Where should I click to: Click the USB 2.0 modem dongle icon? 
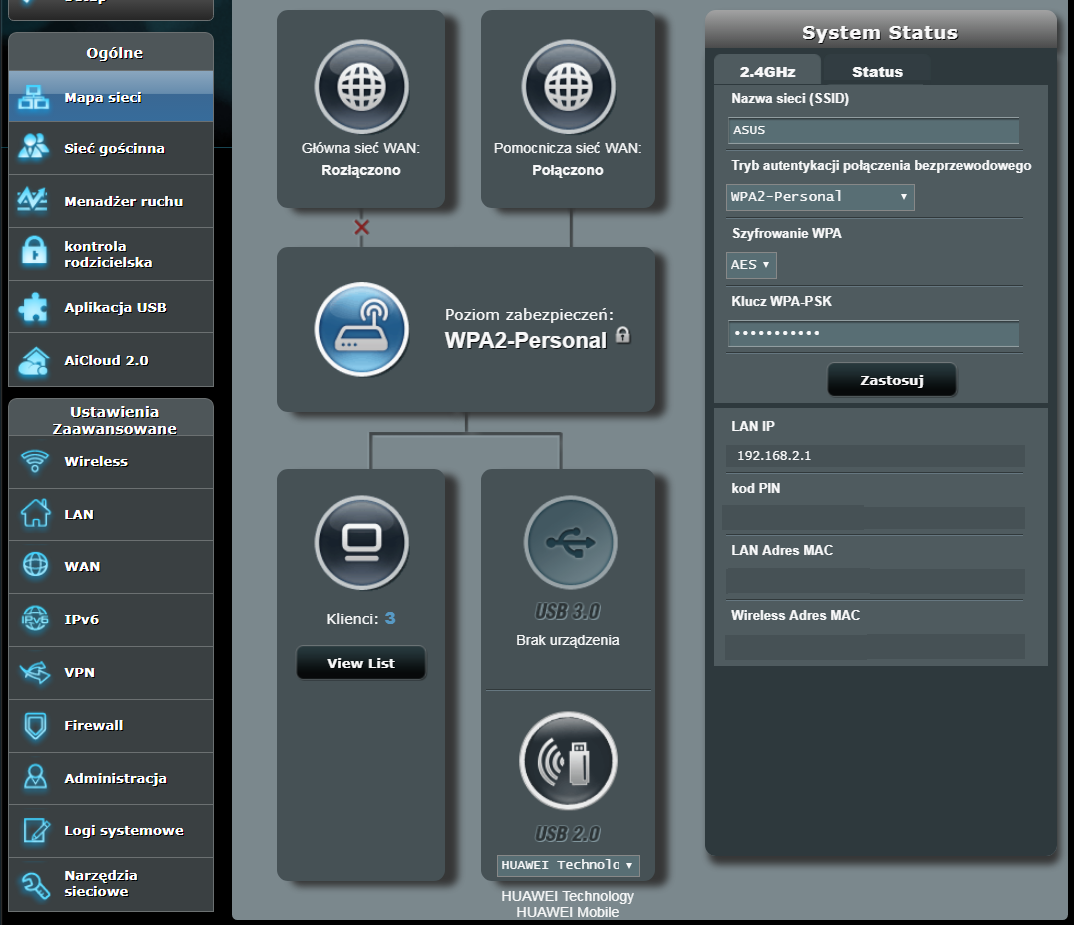pyautogui.click(x=568, y=762)
